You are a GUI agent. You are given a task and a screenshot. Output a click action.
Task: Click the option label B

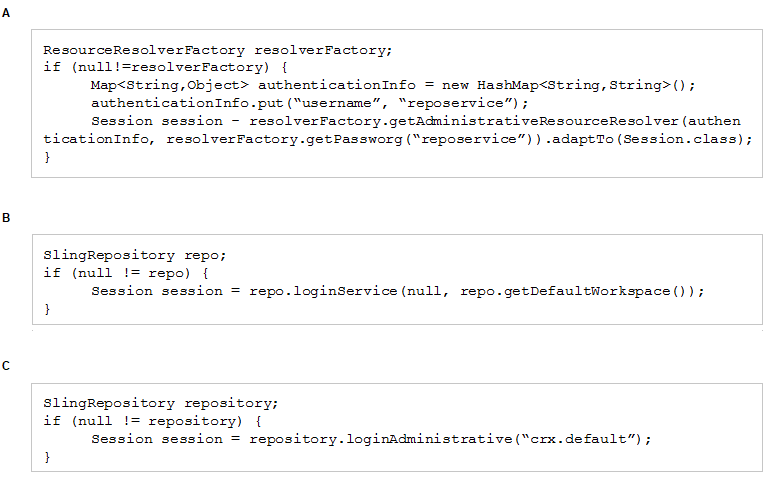point(6,218)
